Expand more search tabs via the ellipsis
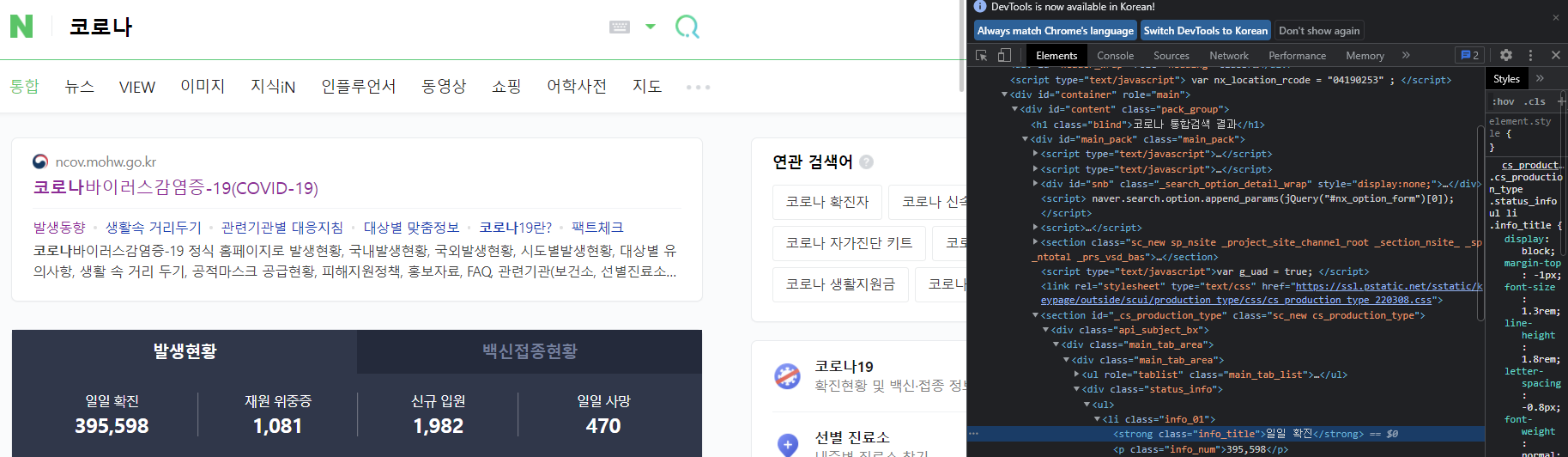 point(698,87)
